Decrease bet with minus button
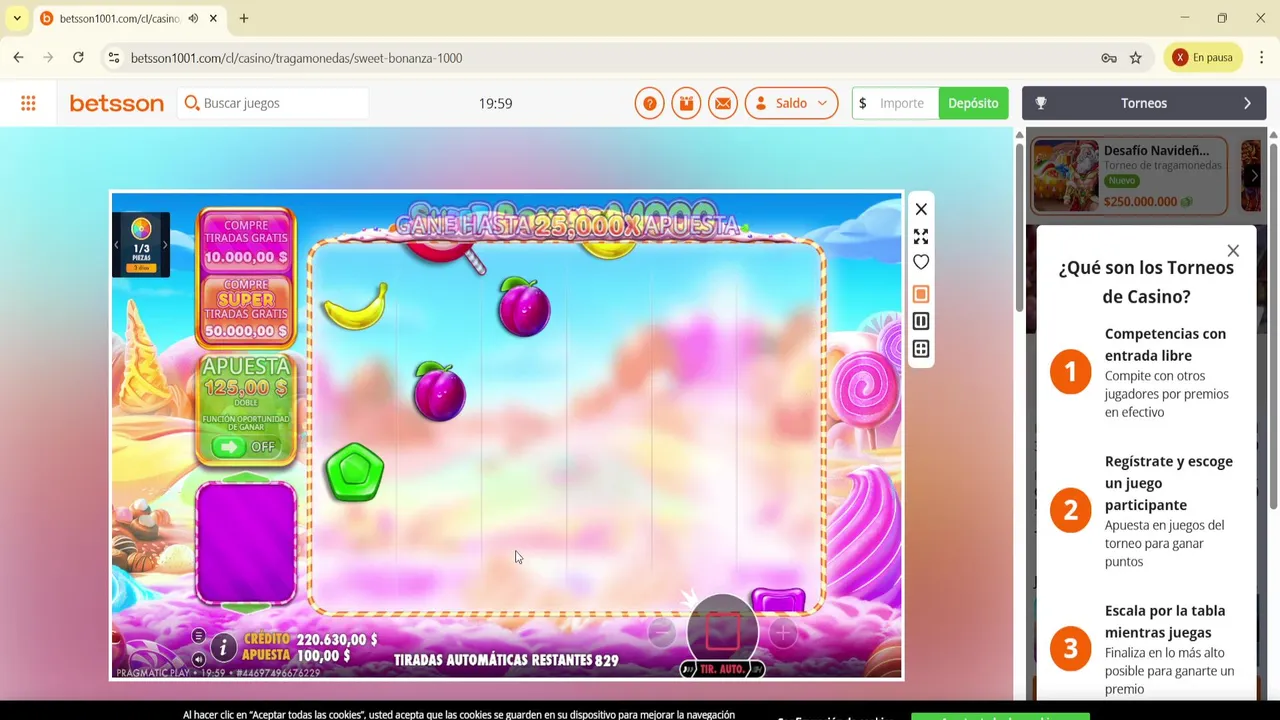1280x720 pixels. 661,632
